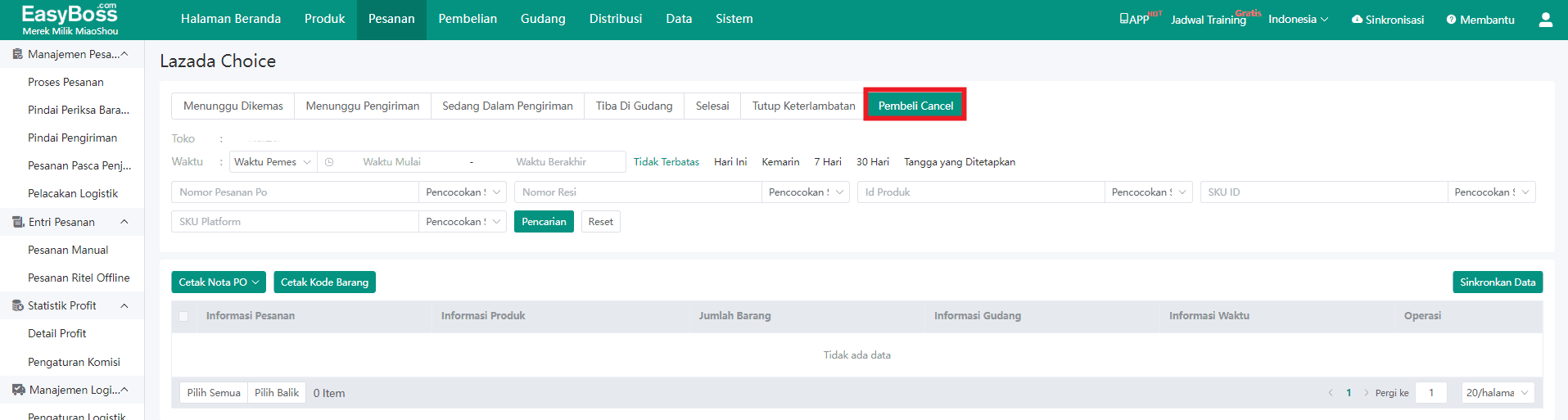Click Sinkronkan Data button

1498,282
